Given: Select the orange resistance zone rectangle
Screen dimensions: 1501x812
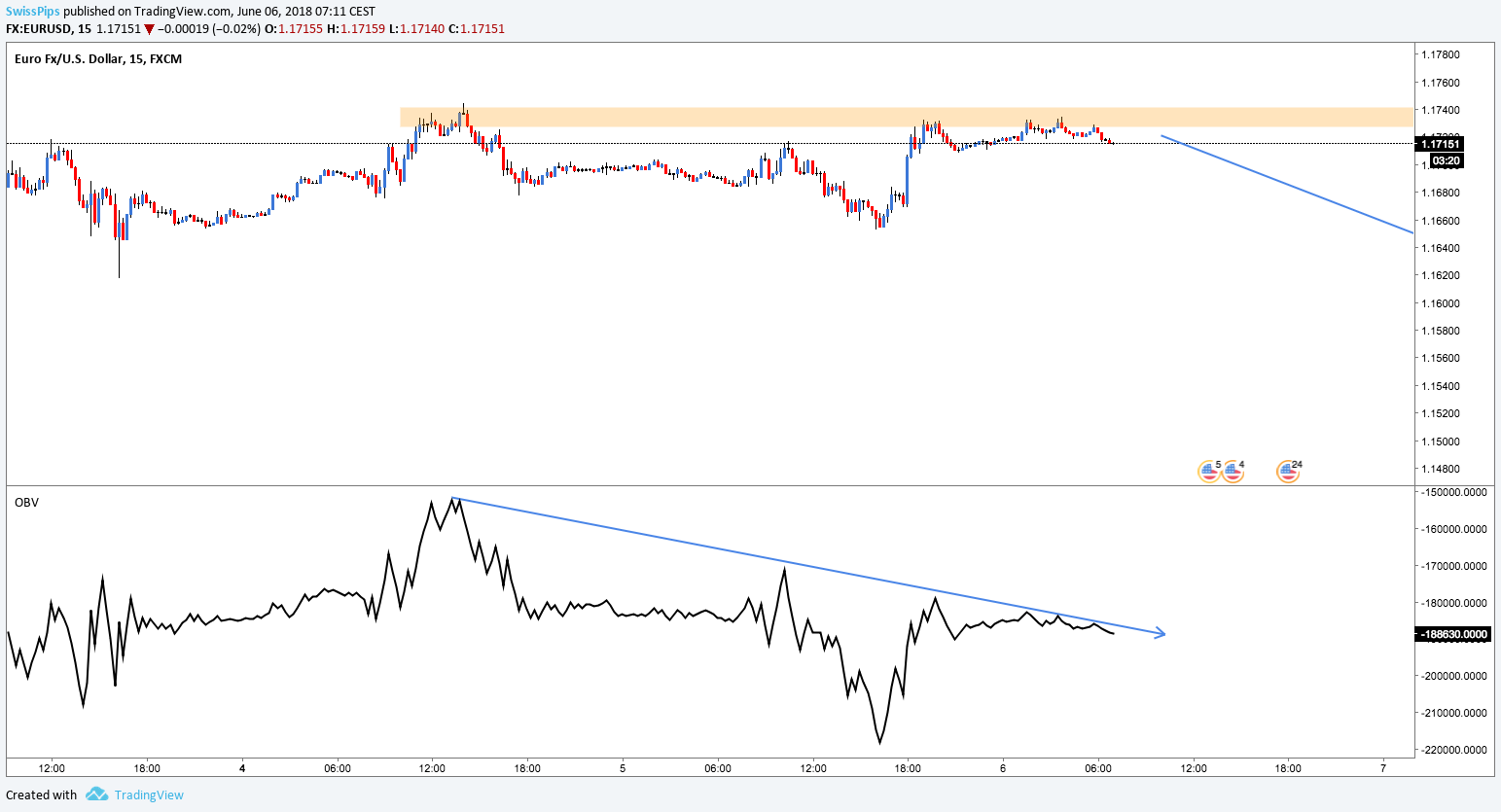Looking at the screenshot, I should point(907,117).
